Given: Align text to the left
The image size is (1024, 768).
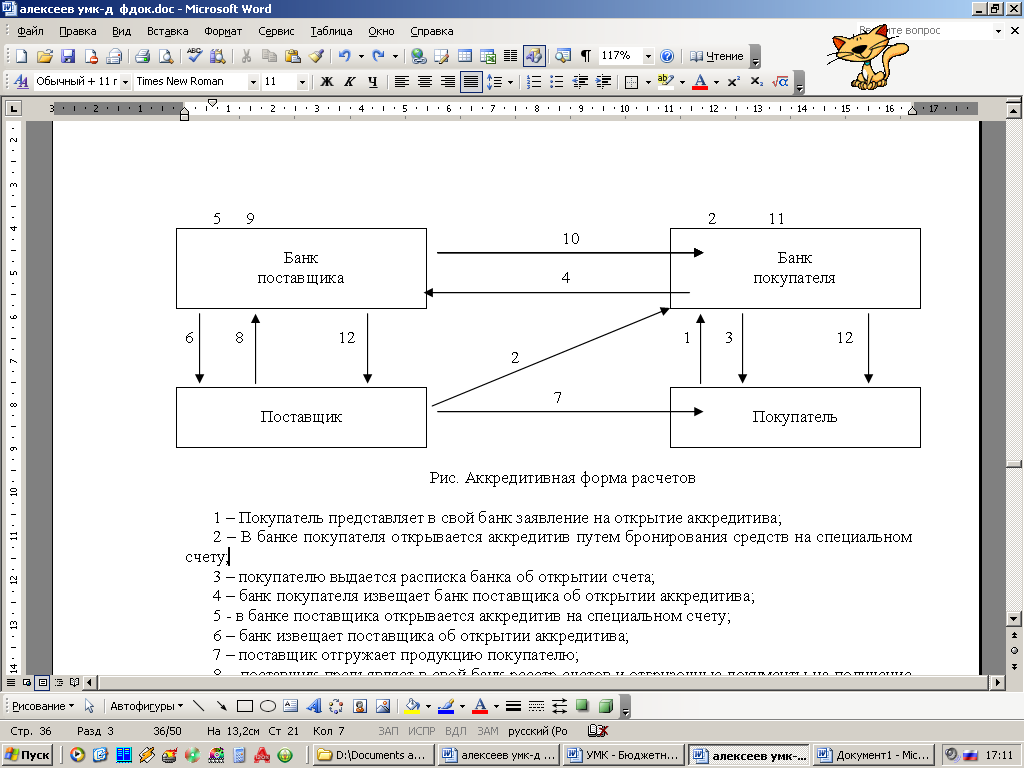Looking at the screenshot, I should coord(402,82).
